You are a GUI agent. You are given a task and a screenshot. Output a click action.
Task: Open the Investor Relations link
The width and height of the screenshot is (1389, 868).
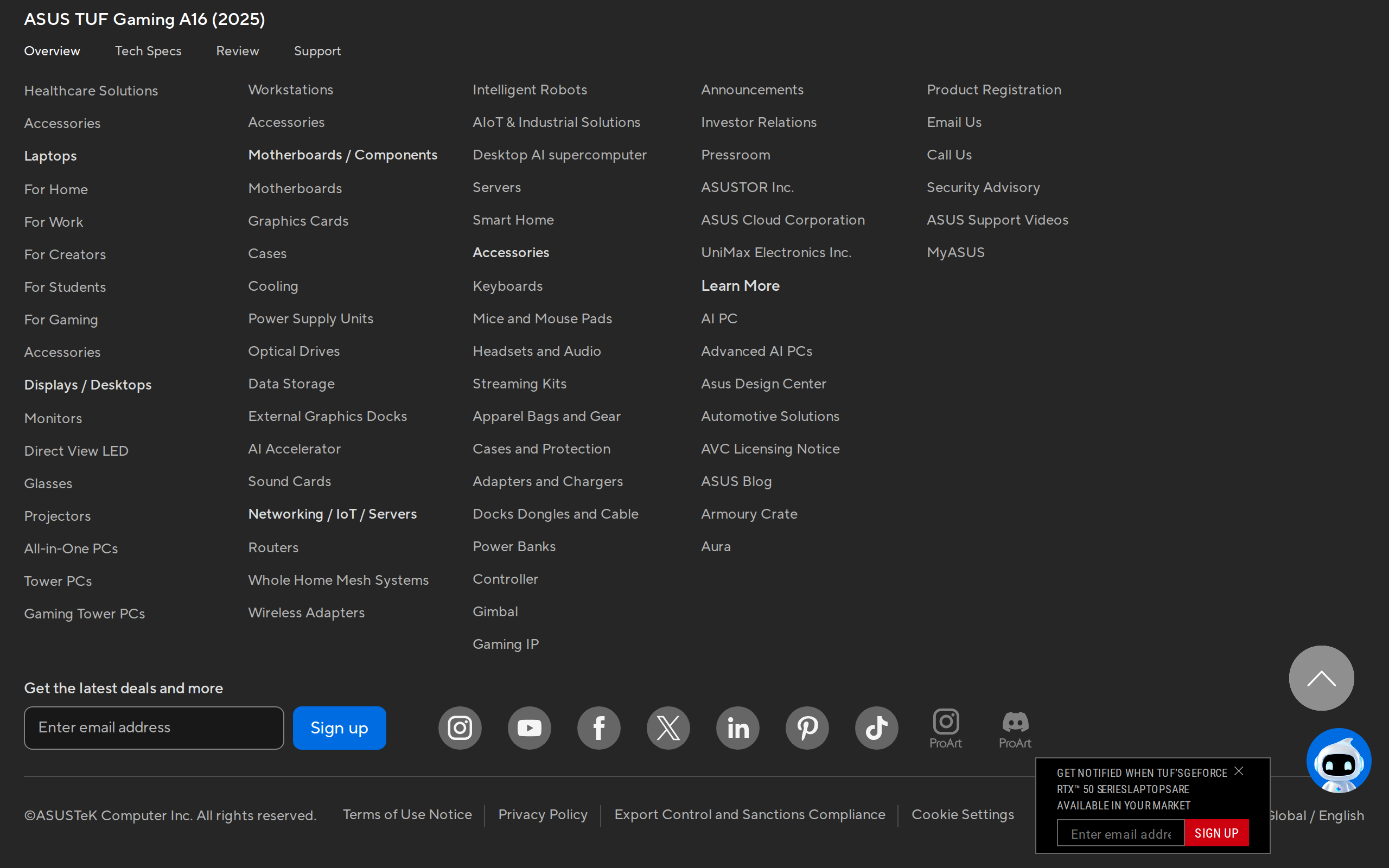[x=758, y=122]
